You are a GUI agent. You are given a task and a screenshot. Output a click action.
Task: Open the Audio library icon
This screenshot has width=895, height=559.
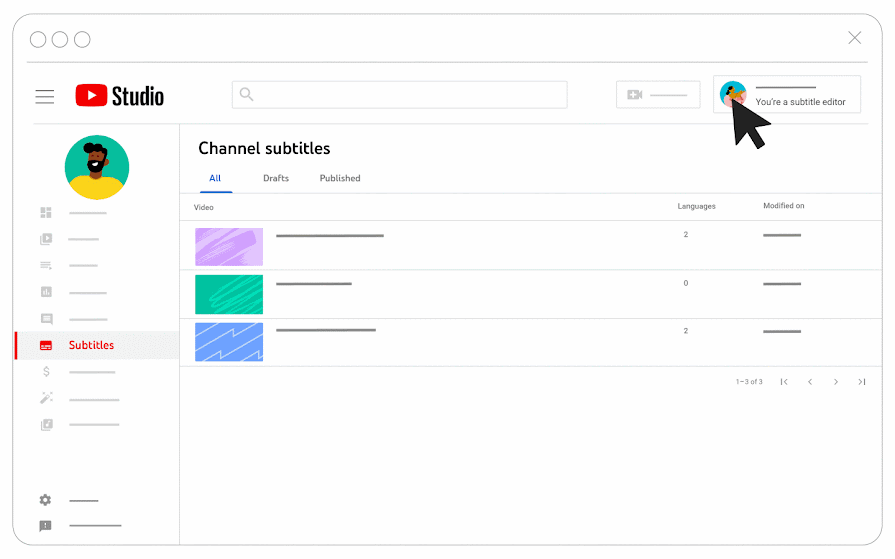pyautogui.click(x=47, y=424)
